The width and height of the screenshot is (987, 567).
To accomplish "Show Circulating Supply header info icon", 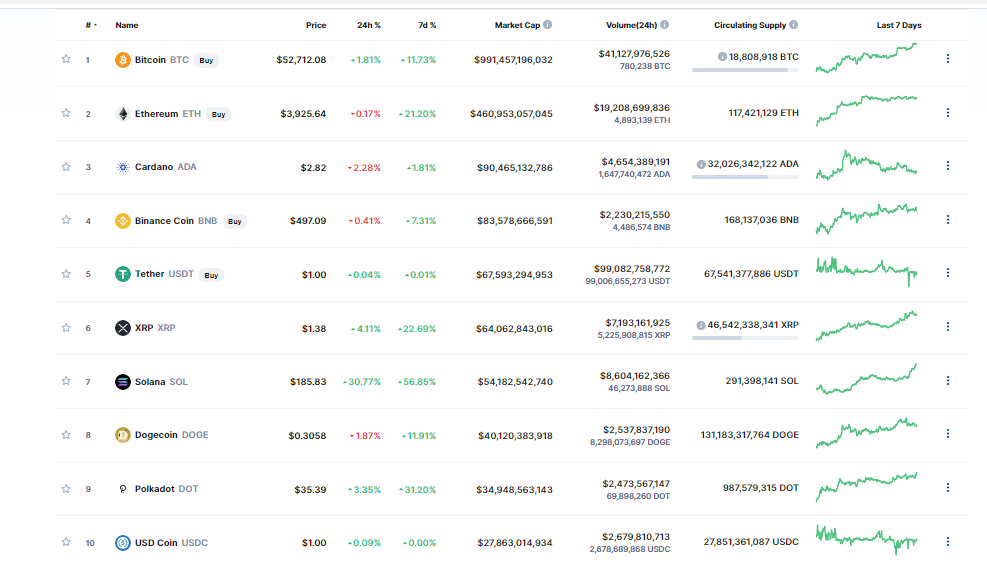I will coord(794,25).
